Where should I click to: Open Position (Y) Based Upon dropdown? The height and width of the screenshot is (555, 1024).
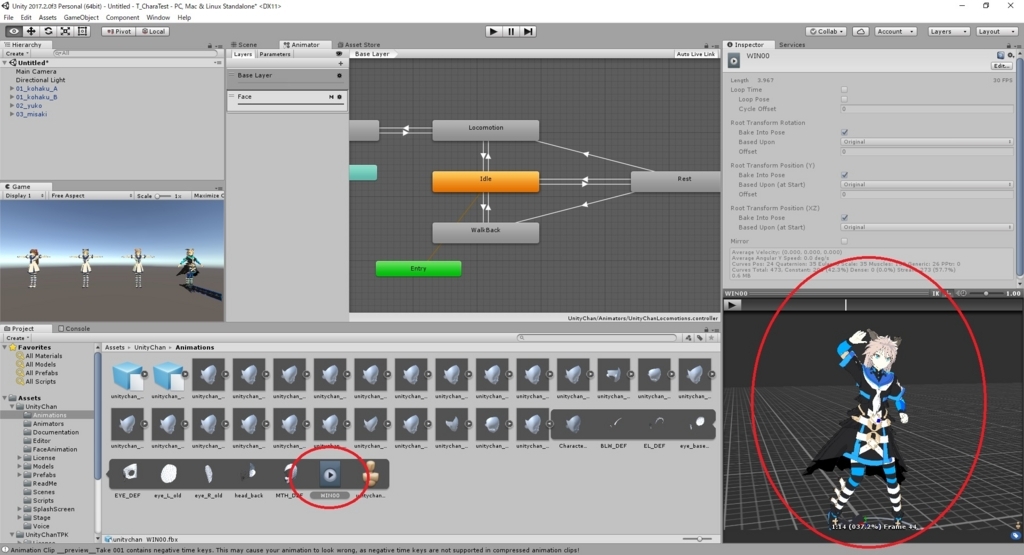(927, 185)
